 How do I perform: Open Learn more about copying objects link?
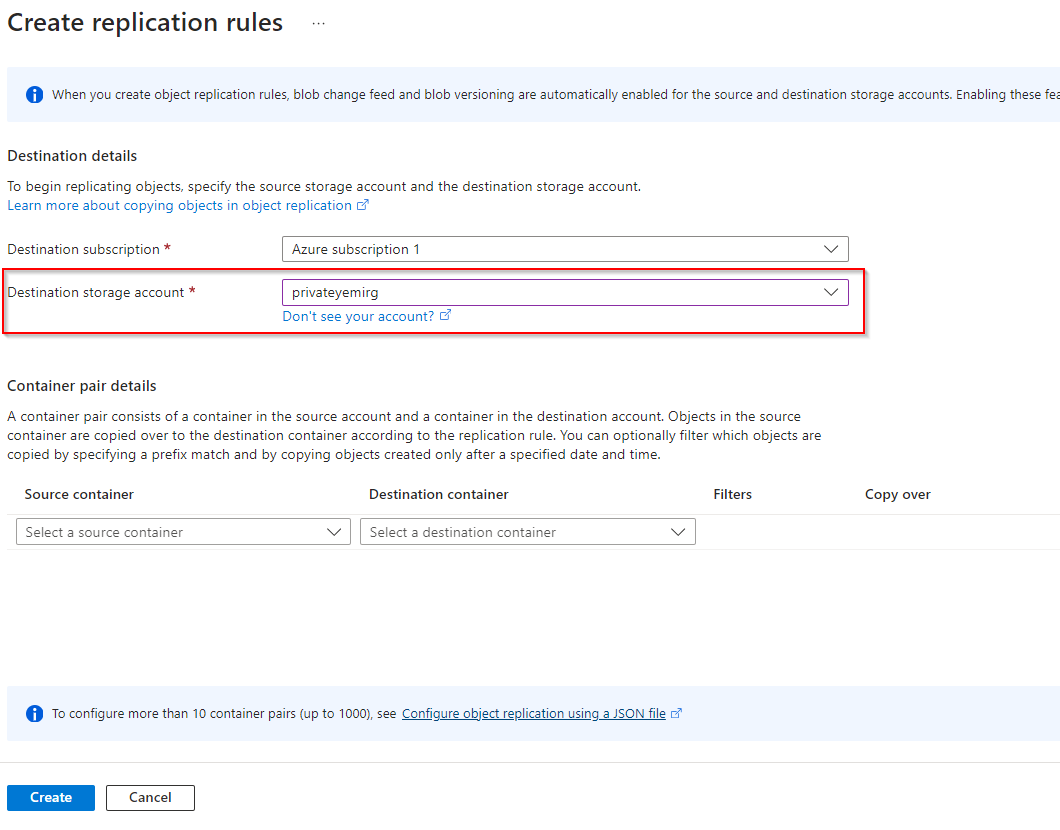pos(180,205)
